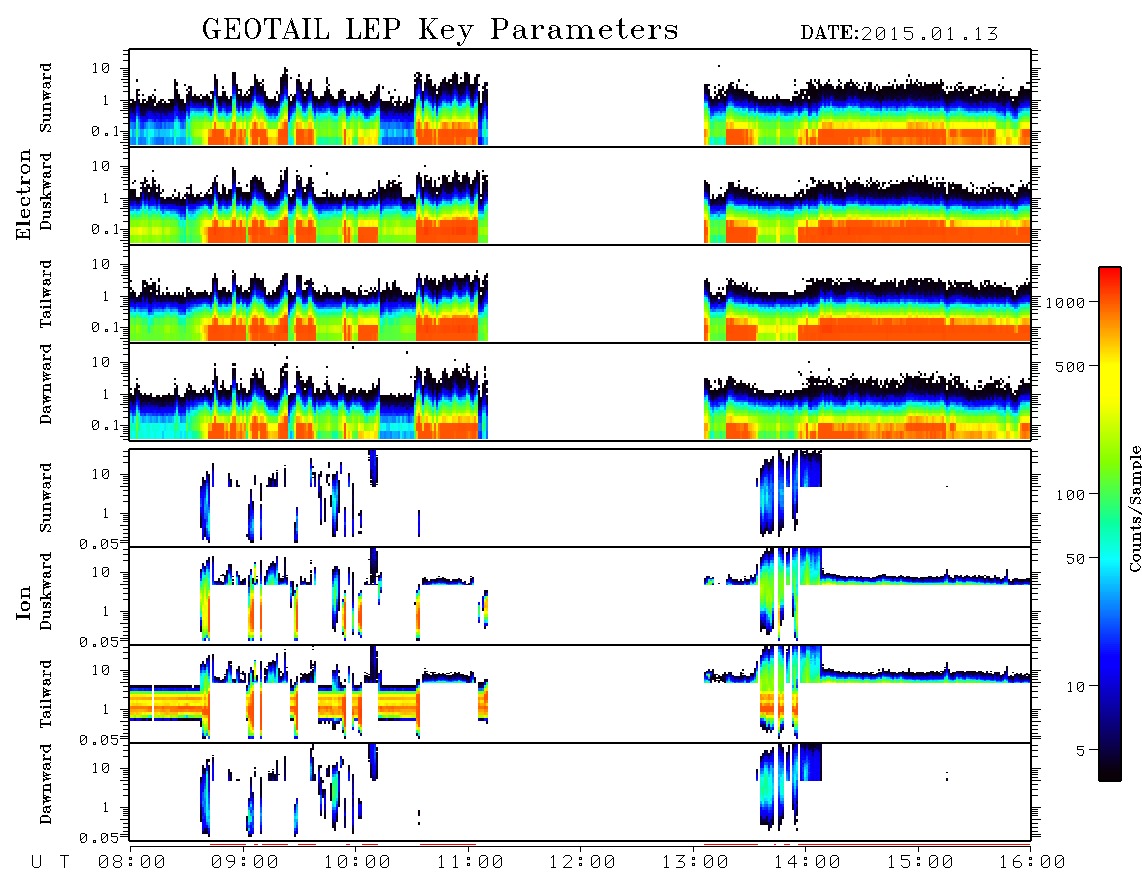Select the 11:00 time tick label
Screen dimensions: 1142x880
tap(470, 862)
